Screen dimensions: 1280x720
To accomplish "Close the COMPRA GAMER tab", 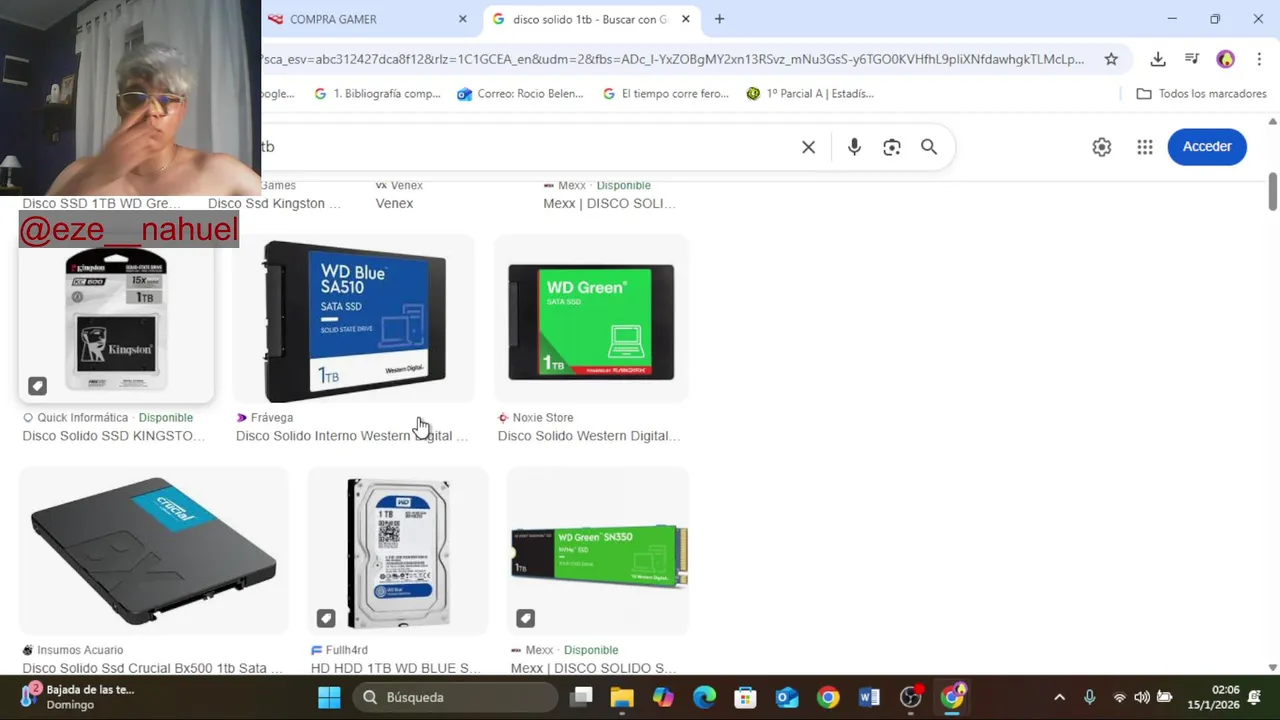I will (x=462, y=19).
